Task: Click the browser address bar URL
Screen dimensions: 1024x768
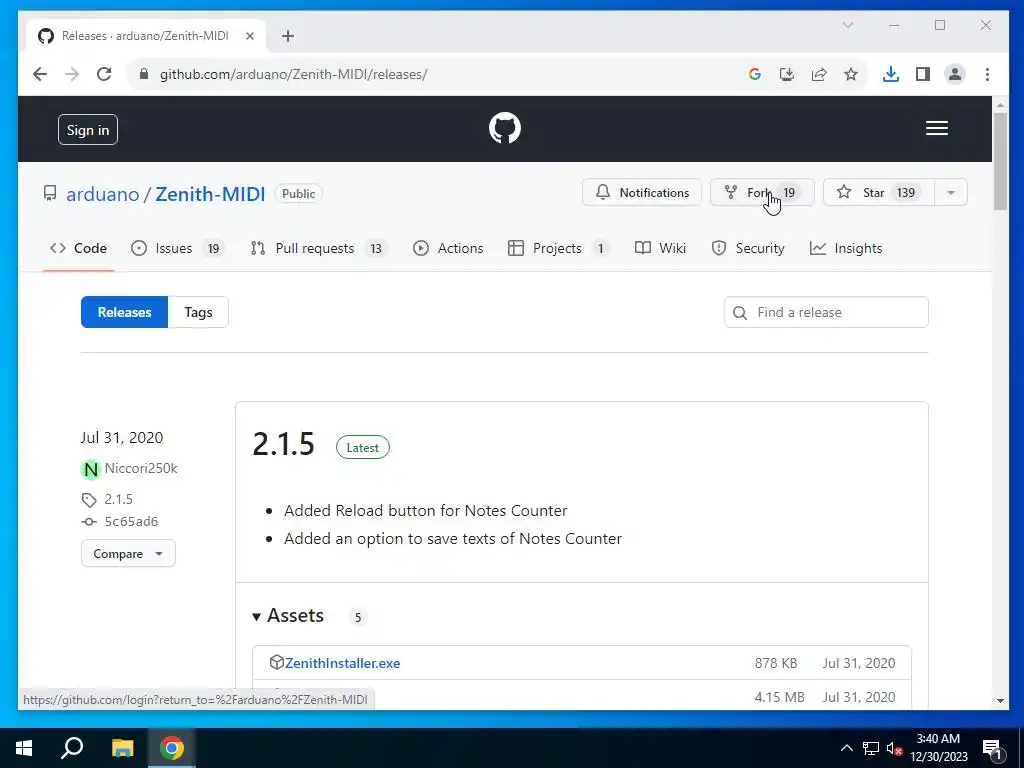Action: (x=293, y=74)
